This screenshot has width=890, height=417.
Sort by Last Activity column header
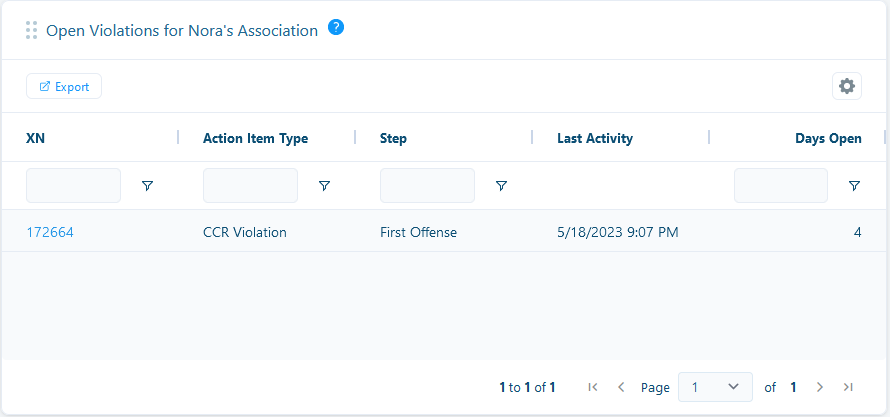[595, 138]
